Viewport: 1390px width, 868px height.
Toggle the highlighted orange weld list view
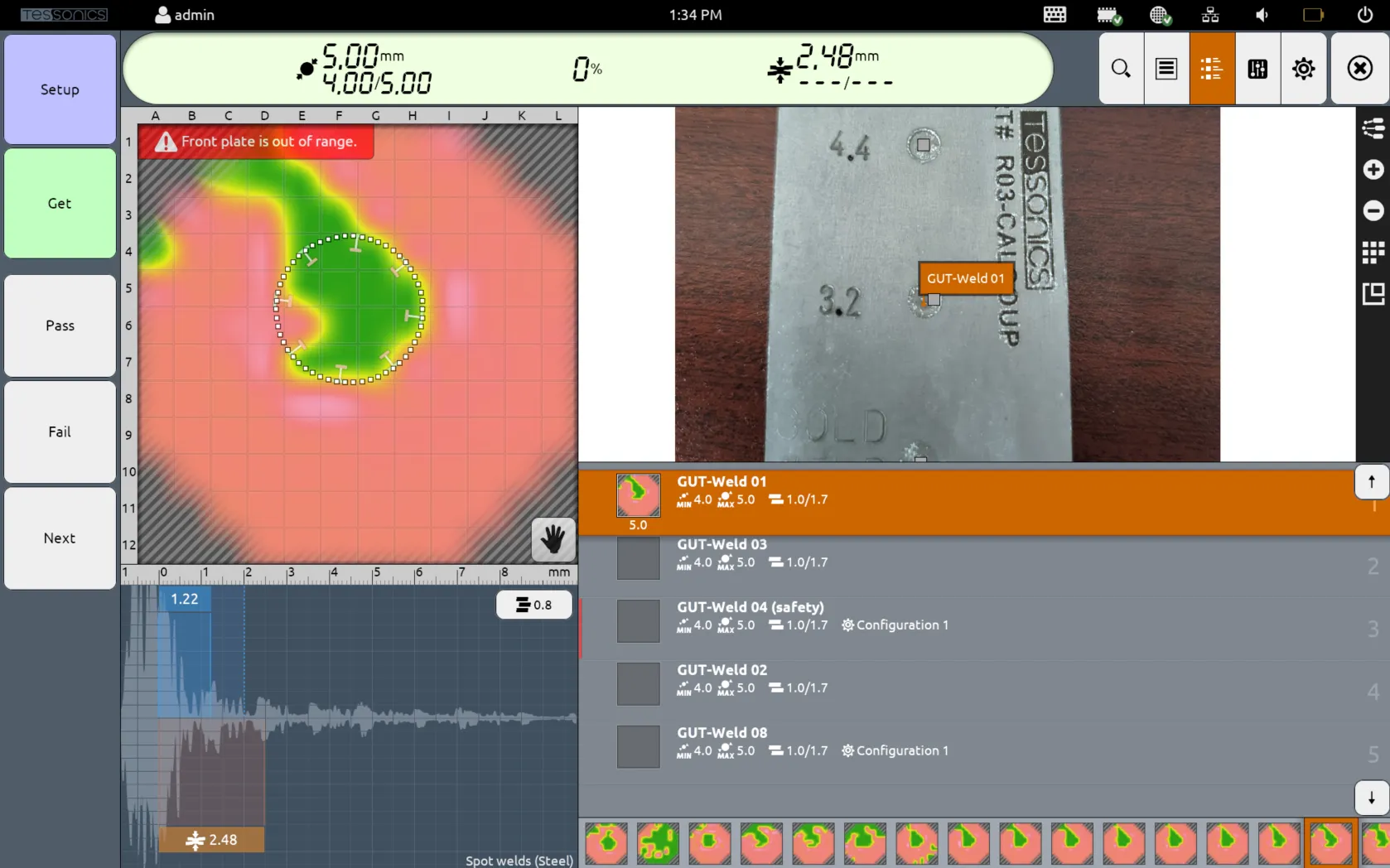pos(1212,69)
